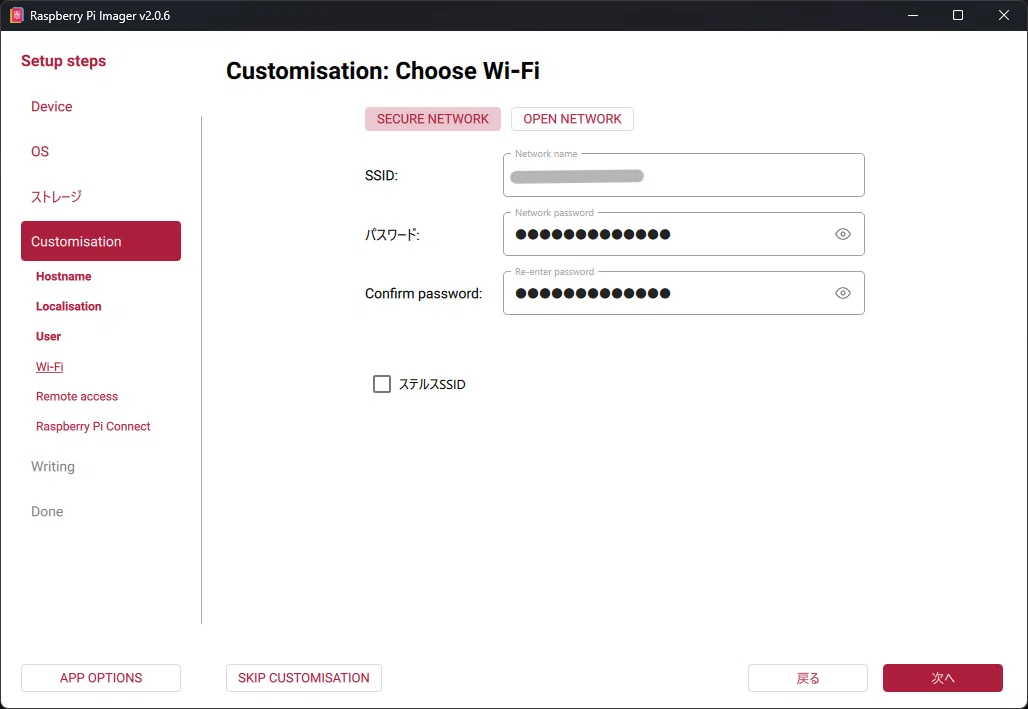Screen dimensions: 1028x709
Task: Open the Localisation sub-step
Action: pos(69,306)
